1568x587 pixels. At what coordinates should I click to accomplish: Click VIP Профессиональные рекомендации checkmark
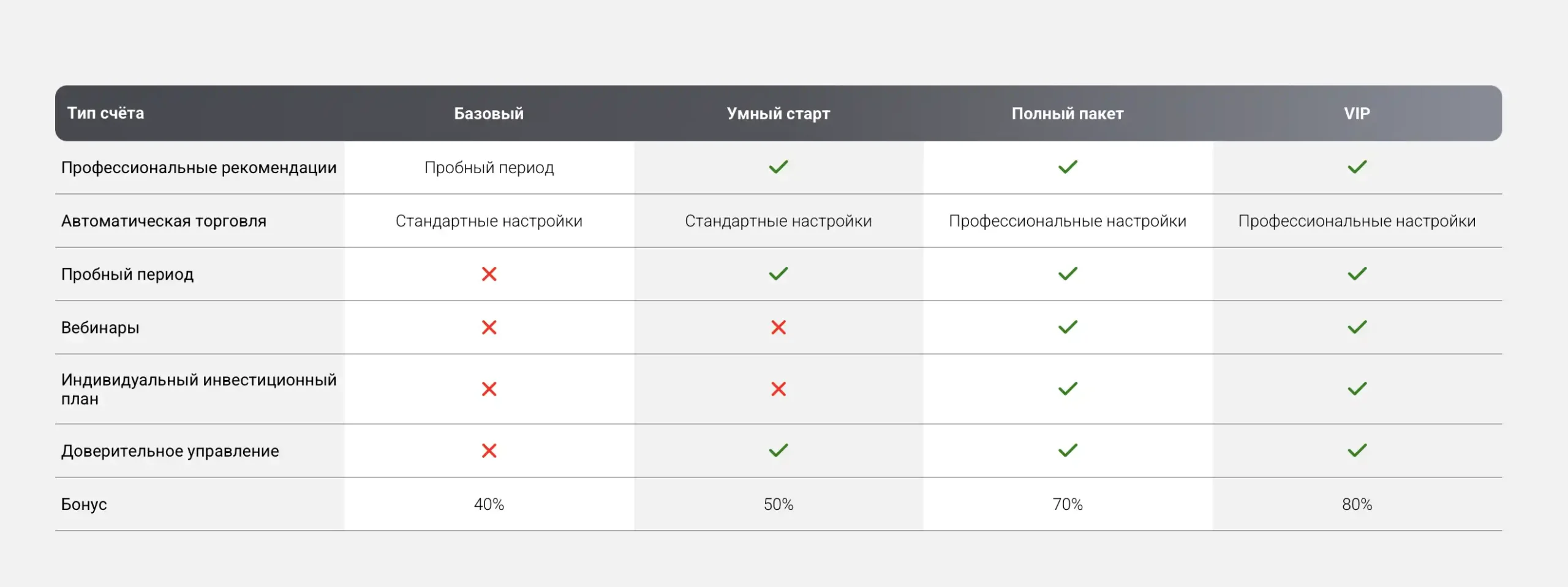pos(1357,167)
